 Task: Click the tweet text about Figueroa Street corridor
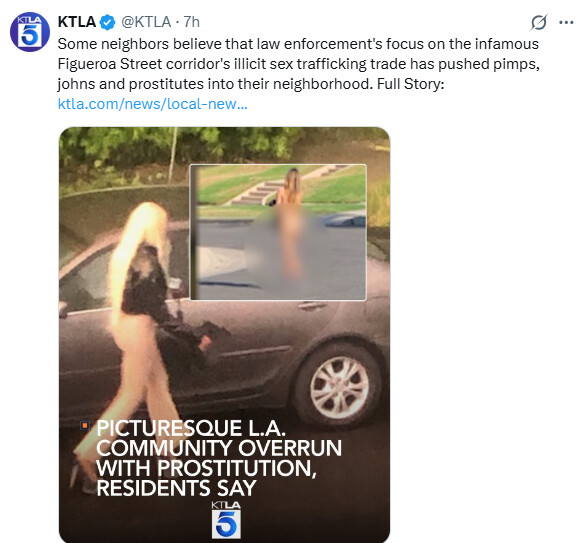coord(298,64)
